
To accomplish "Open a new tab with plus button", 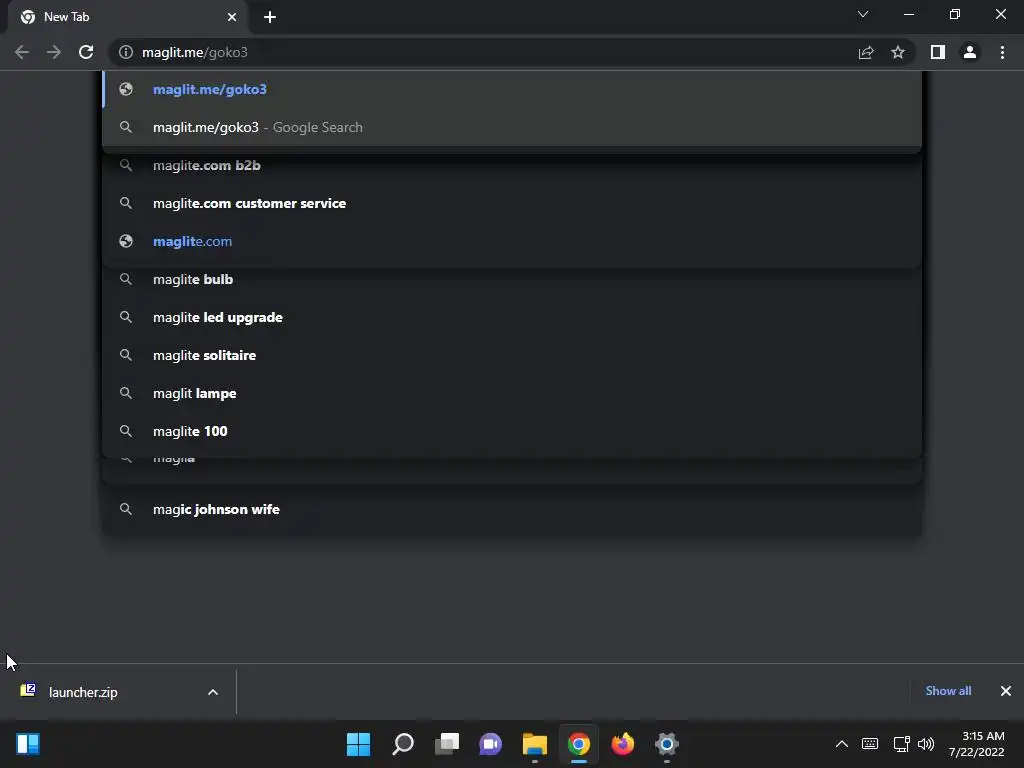I will point(270,17).
